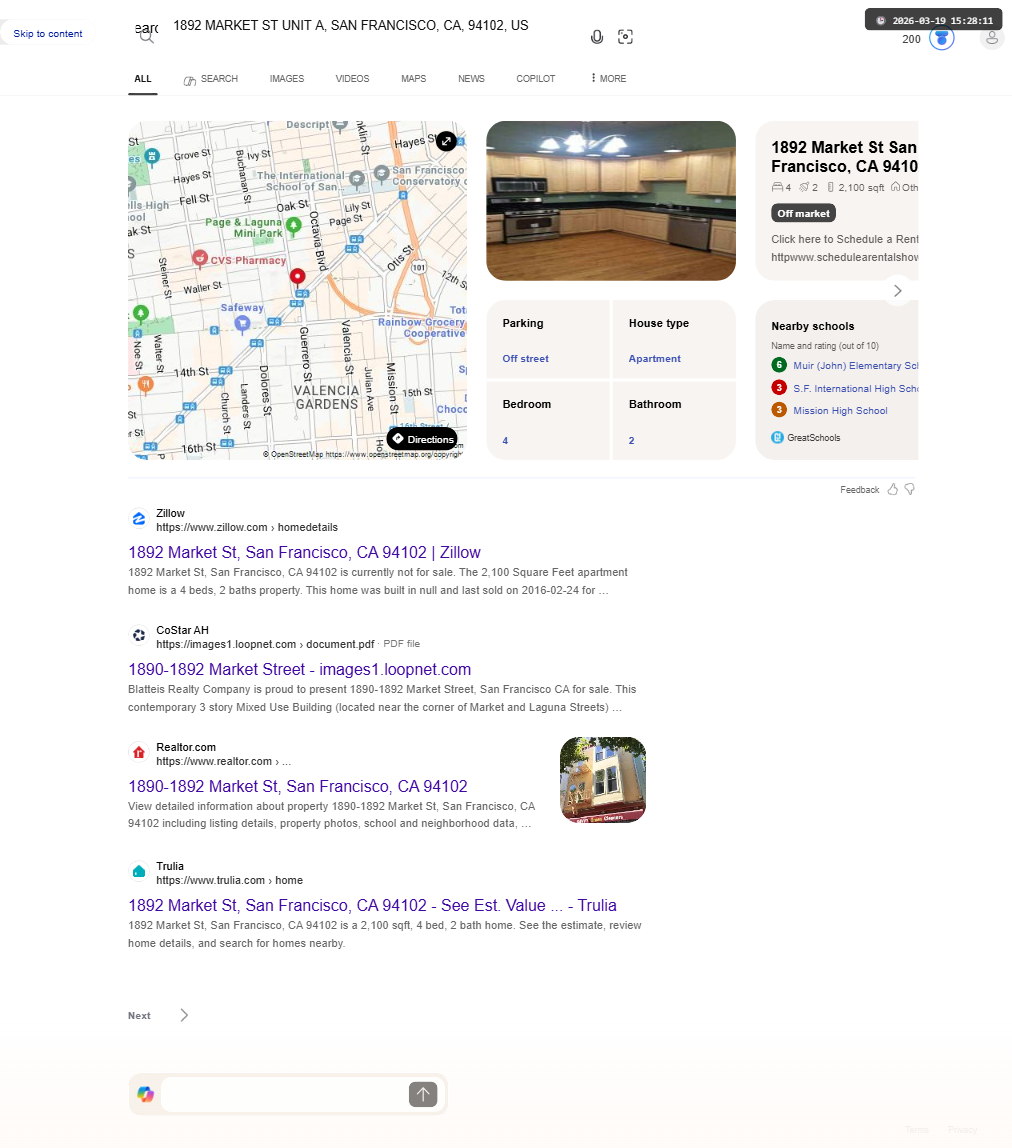The image size is (1012, 1148).
Task: Switch to the All tab
Action: click(143, 78)
